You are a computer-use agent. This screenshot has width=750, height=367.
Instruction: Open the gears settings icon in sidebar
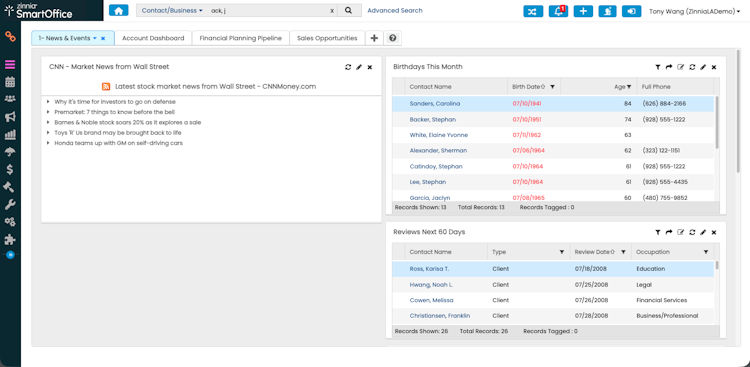[10, 222]
